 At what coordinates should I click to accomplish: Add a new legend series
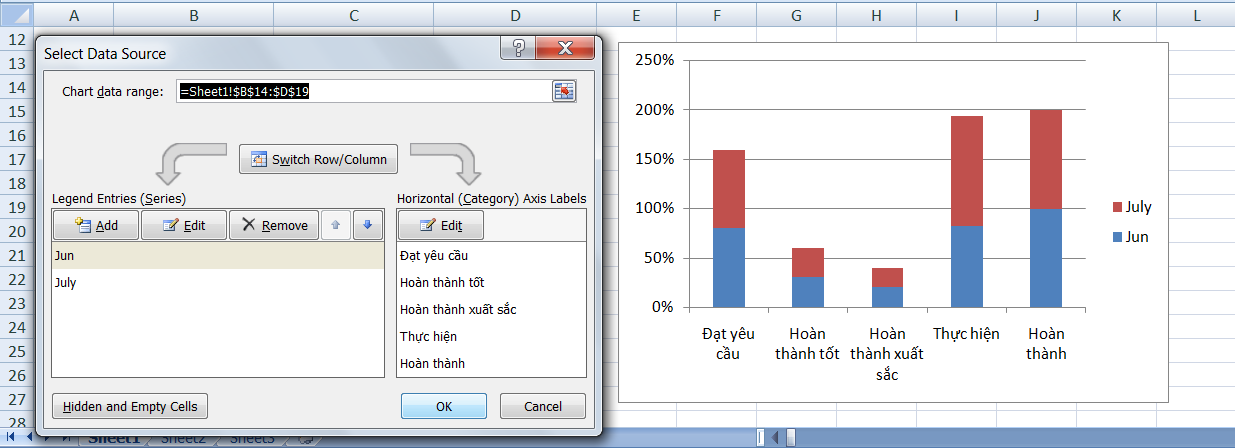coord(96,225)
